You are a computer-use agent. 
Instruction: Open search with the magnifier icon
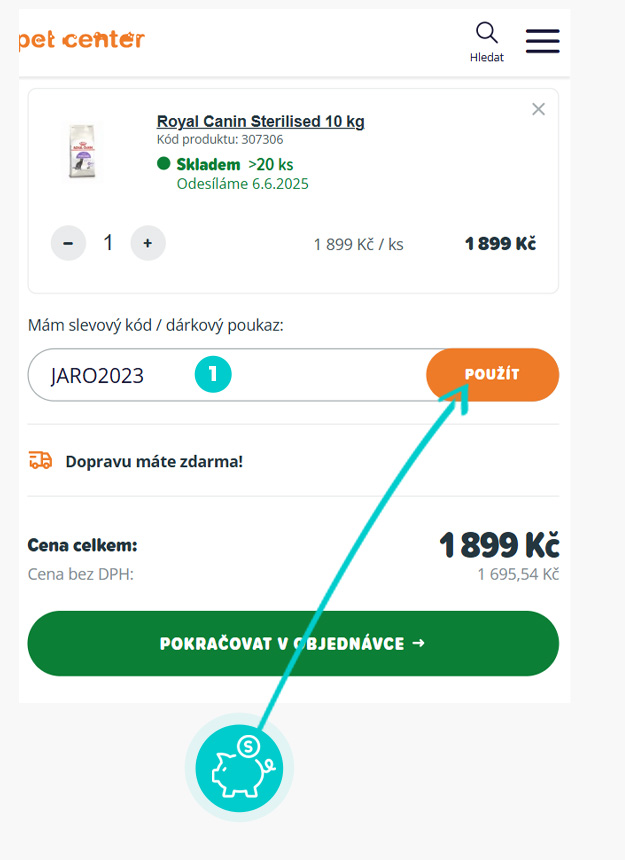pyautogui.click(x=486, y=34)
